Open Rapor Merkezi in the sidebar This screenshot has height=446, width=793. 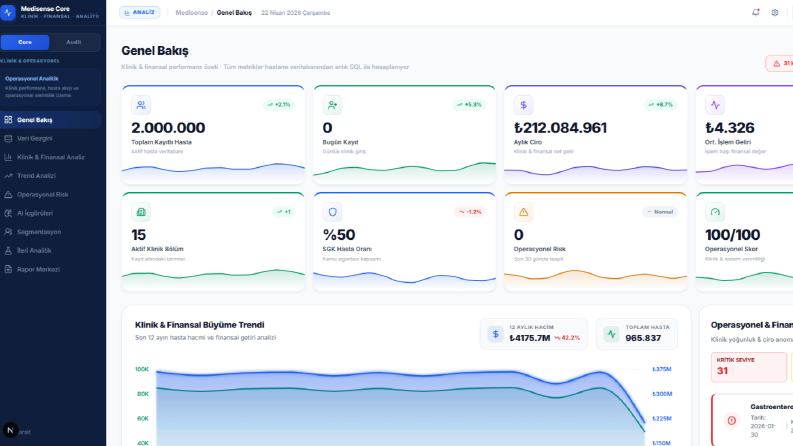[x=51, y=270]
